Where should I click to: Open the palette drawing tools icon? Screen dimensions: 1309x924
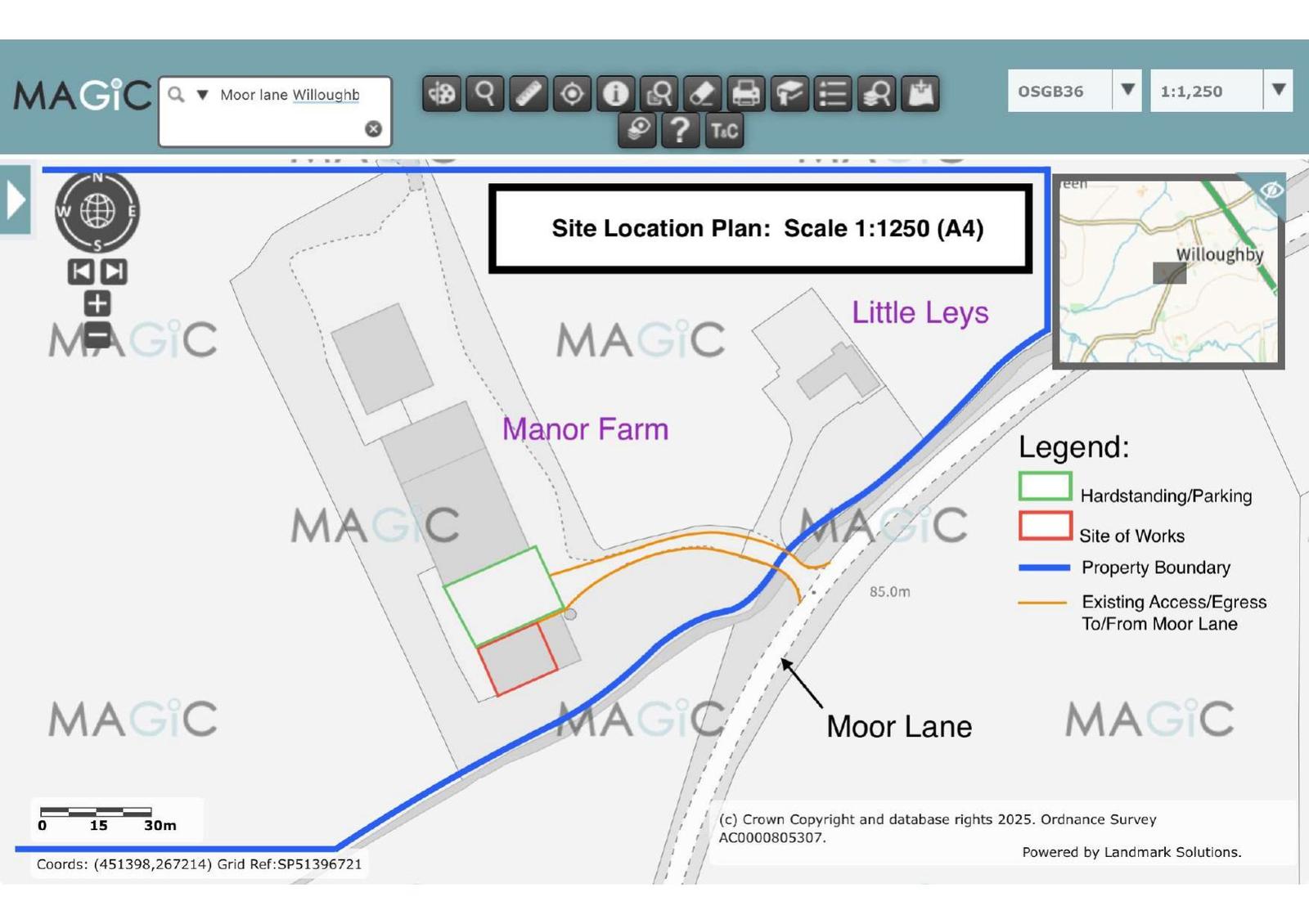point(442,93)
